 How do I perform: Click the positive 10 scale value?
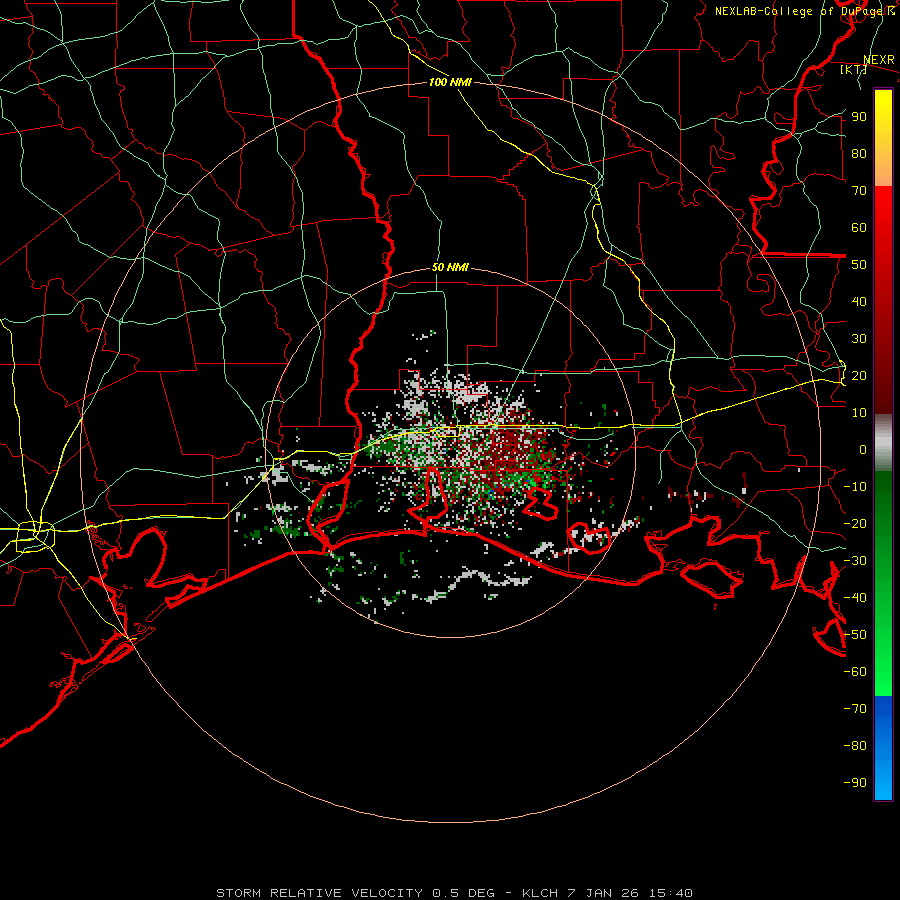coord(859,413)
